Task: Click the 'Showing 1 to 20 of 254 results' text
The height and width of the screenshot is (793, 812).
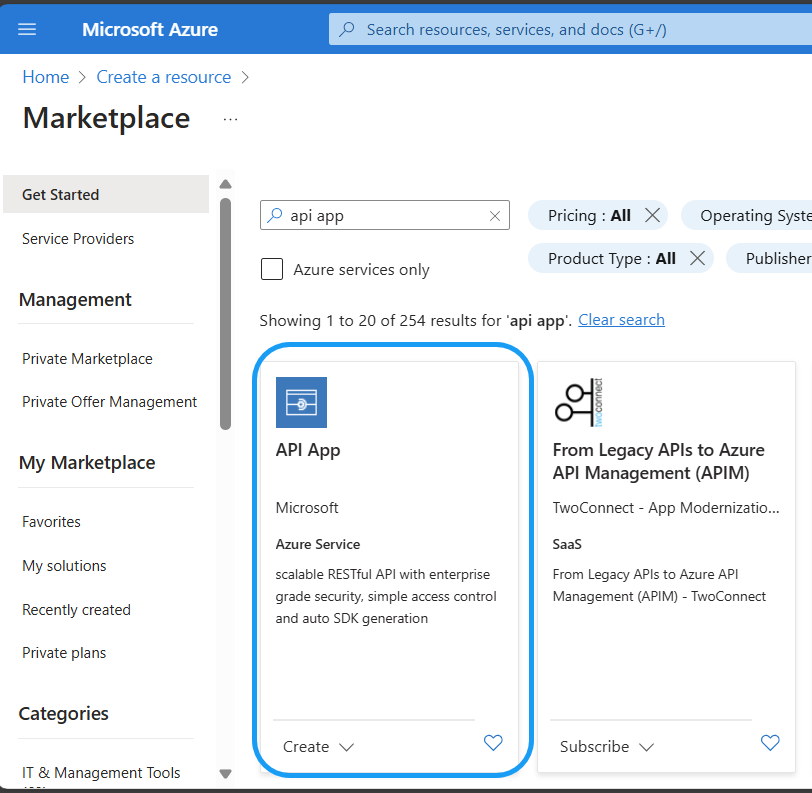Action: pyautogui.click(x=415, y=321)
